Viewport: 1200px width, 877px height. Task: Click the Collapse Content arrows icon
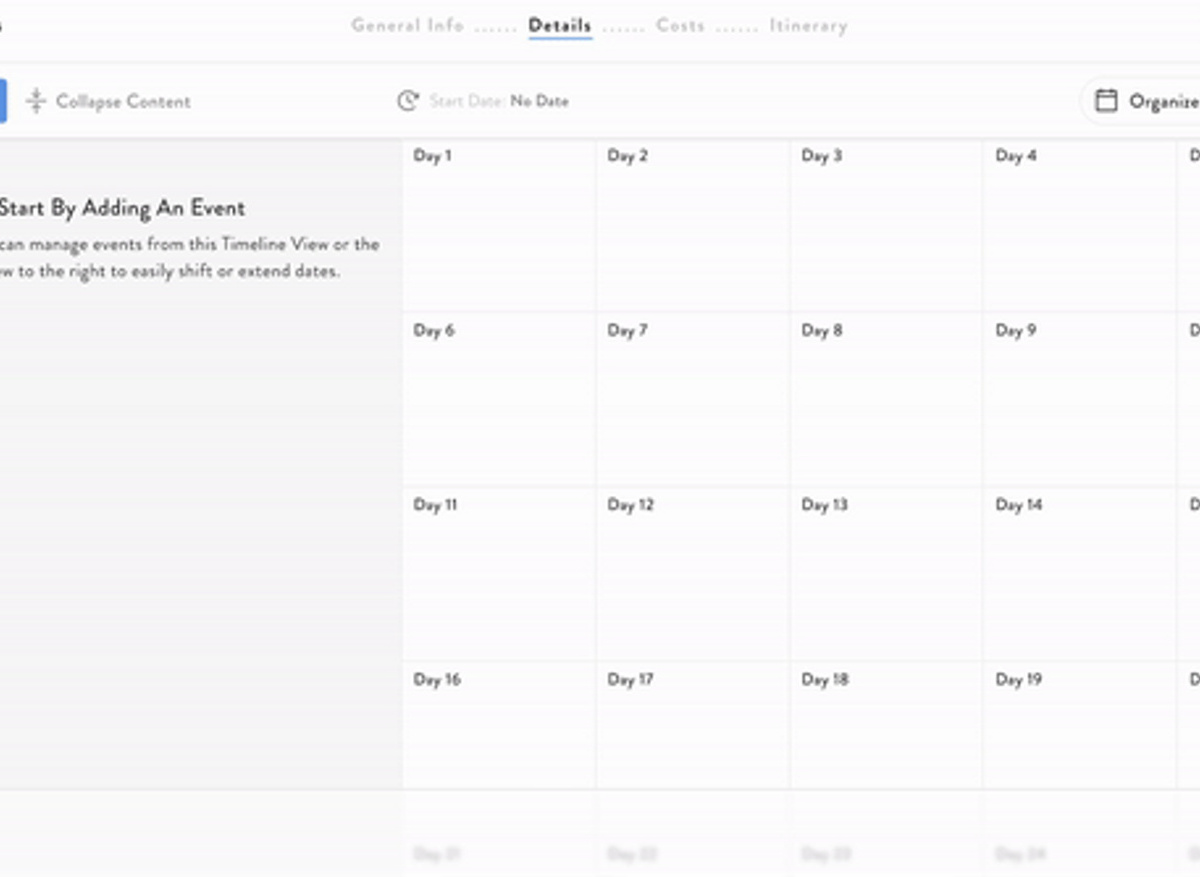pyautogui.click(x=36, y=101)
